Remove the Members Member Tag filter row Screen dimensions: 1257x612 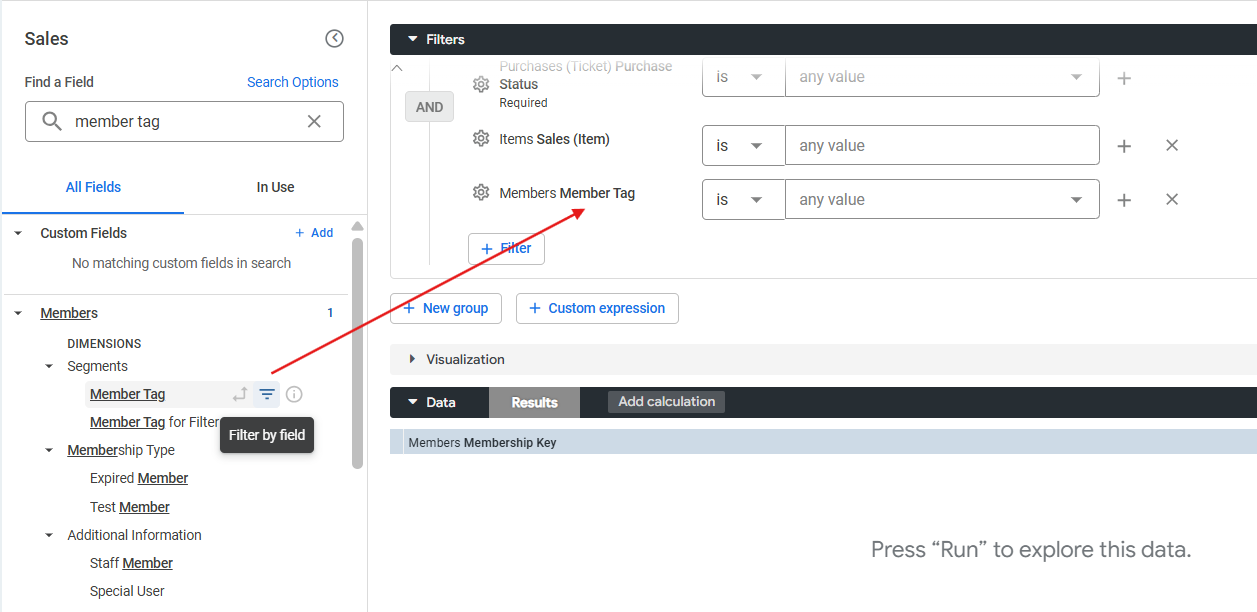[x=1172, y=199]
